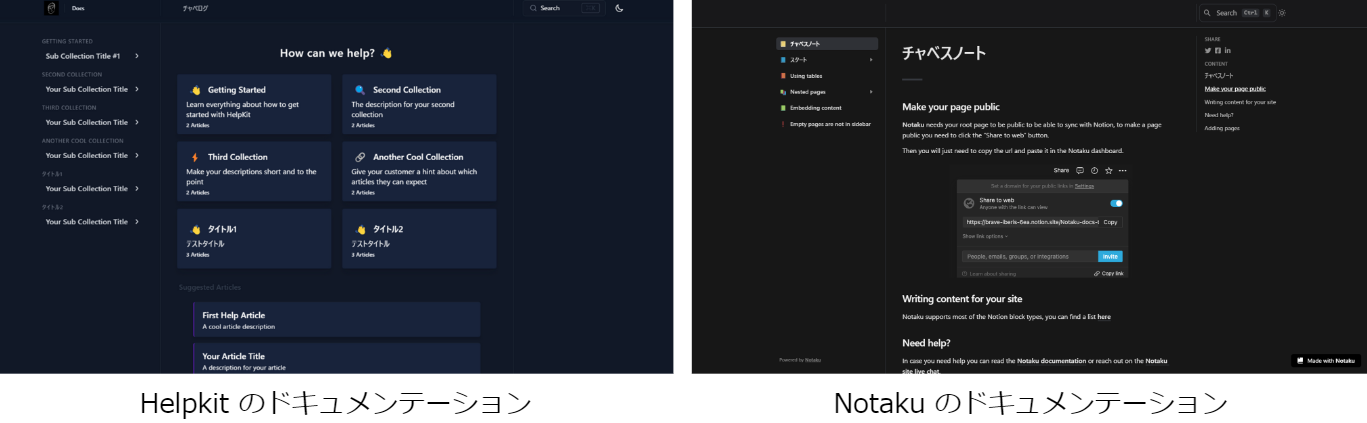Toggle the Share to web switch
The width and height of the screenshot is (1367, 423).
click(x=1116, y=203)
